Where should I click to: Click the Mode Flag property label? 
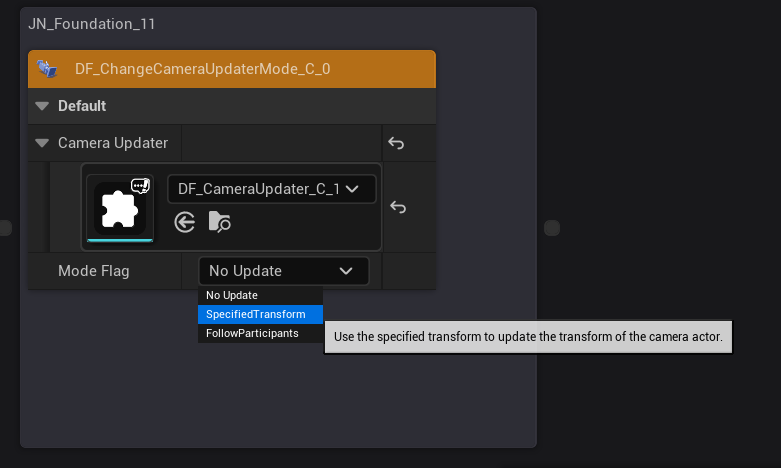pyautogui.click(x=94, y=271)
